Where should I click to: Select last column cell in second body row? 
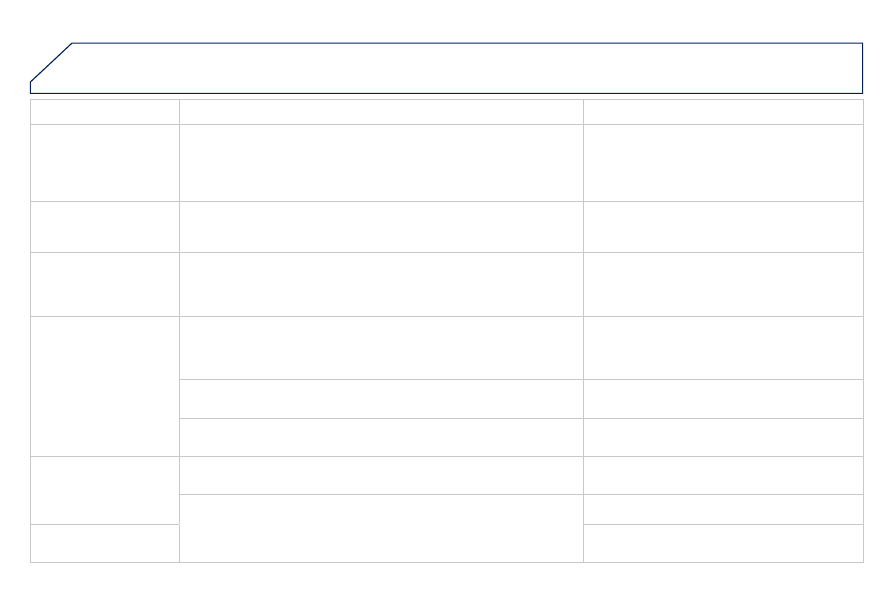pos(723,227)
